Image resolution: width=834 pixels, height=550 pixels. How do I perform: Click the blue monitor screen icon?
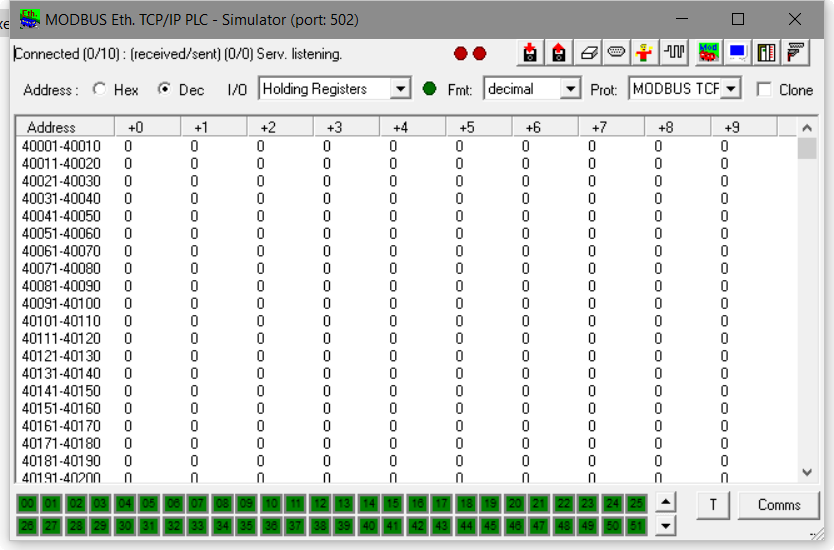[737, 53]
